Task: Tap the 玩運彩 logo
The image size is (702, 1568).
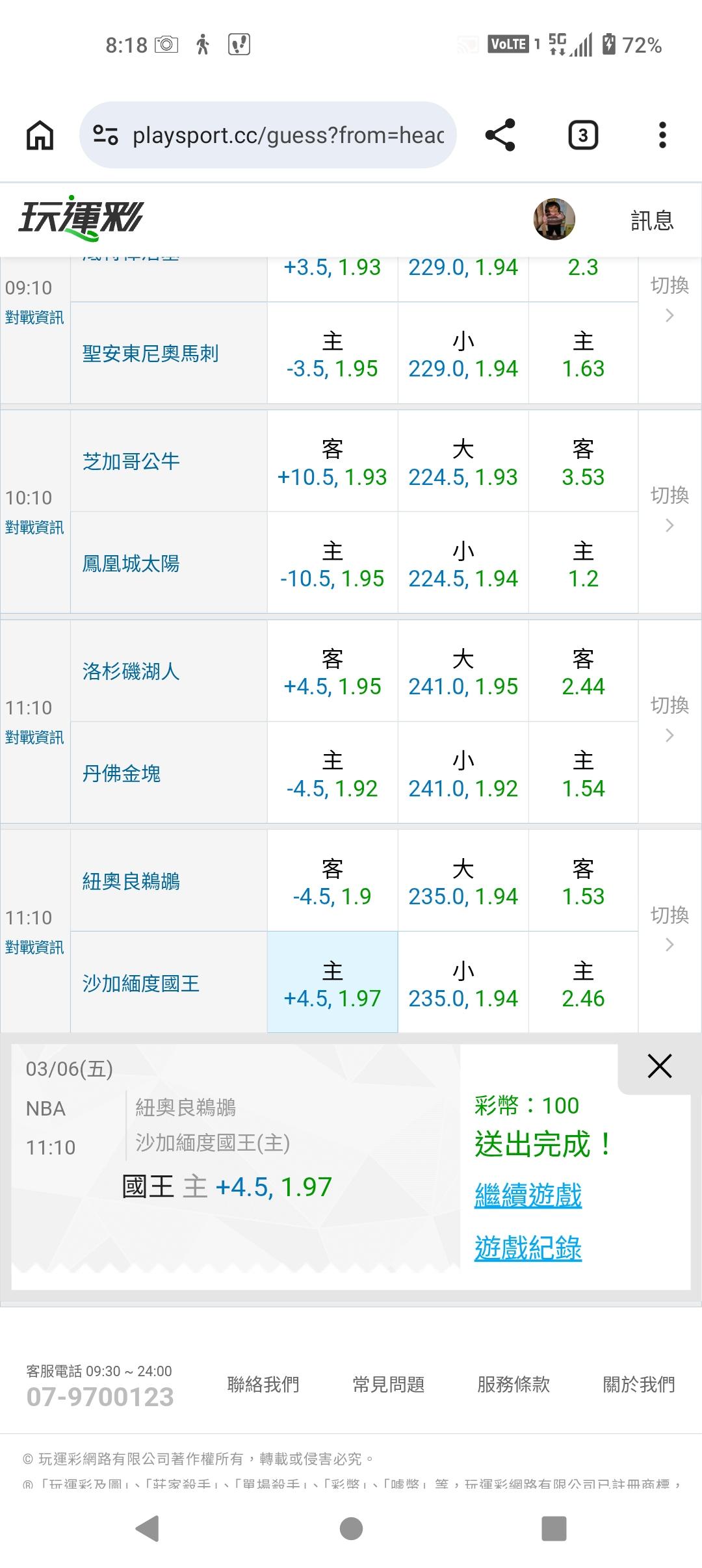Action: (81, 218)
